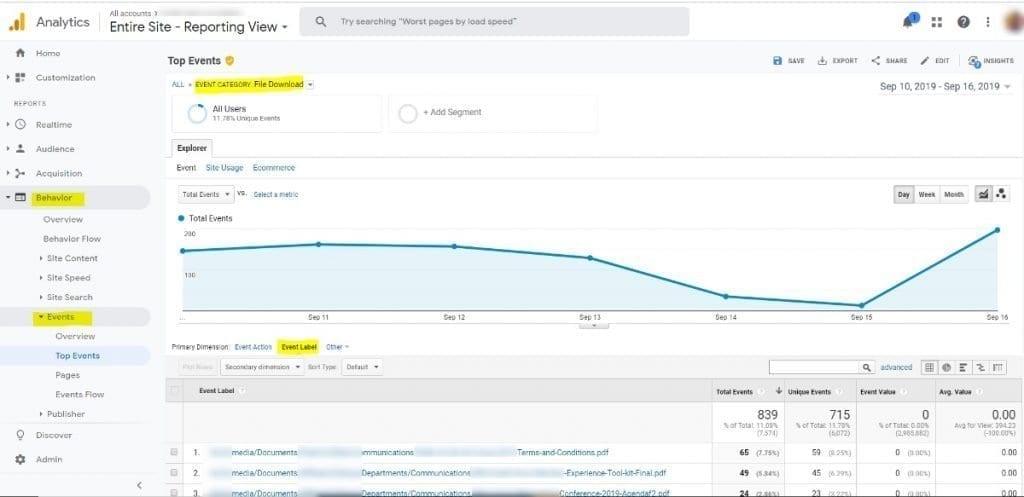Image resolution: width=1024 pixels, height=497 pixels.
Task: Open the notifications bell
Action: pos(908,22)
